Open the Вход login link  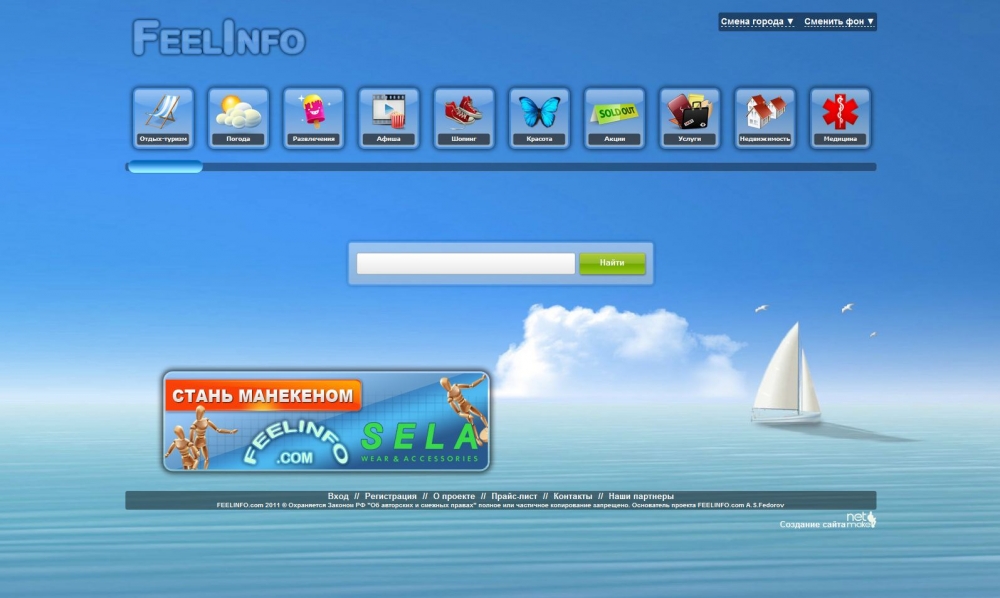tap(338, 496)
